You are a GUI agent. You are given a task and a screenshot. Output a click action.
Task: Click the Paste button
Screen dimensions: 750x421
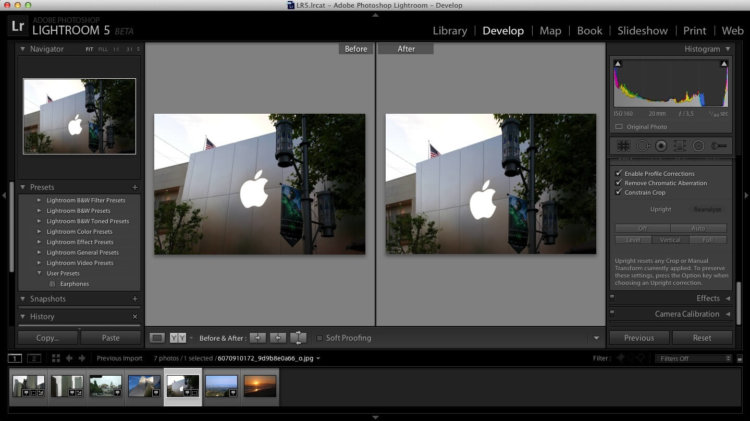(x=110, y=338)
